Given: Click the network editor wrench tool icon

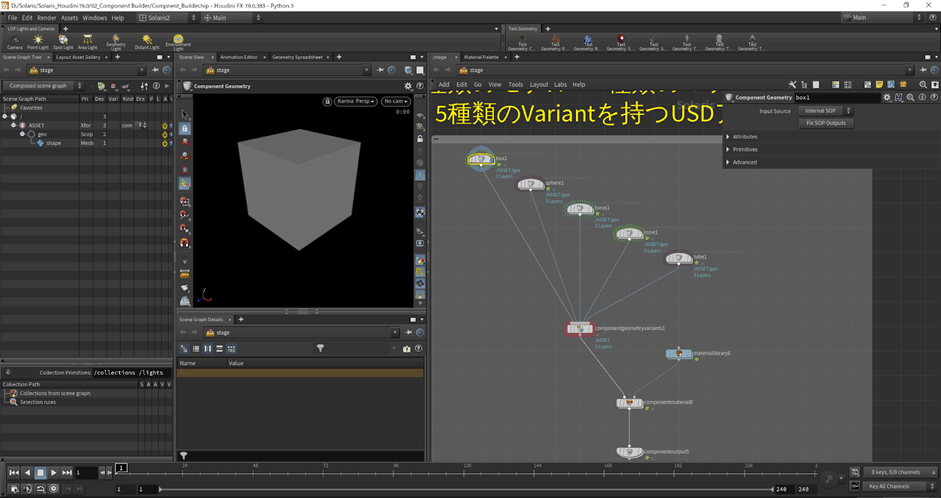Looking at the screenshot, I should click(x=792, y=85).
